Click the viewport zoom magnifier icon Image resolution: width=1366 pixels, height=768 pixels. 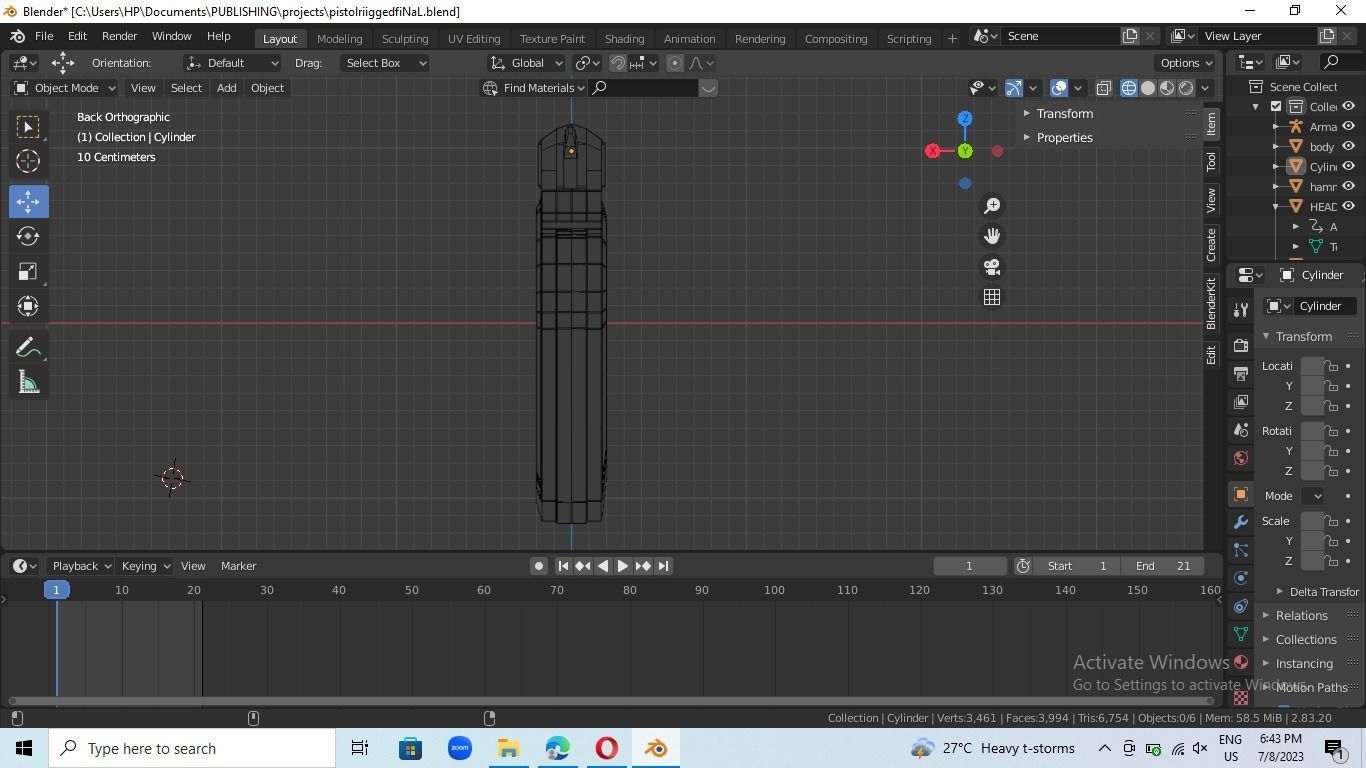[992, 206]
